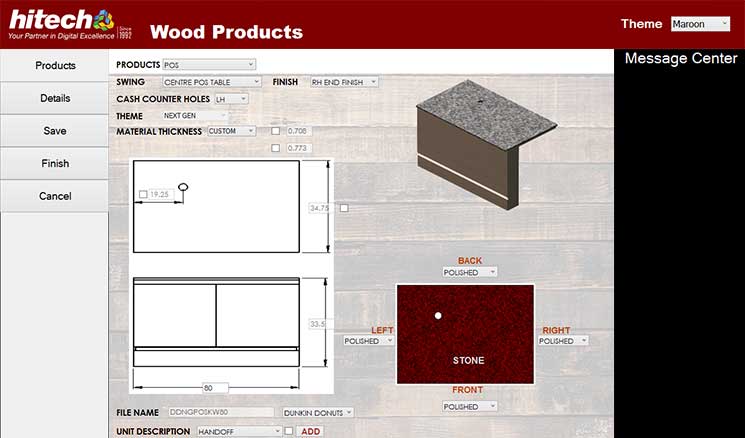
Task: Expand the PRODUCTS dropdown set to POS
Action: click(x=208, y=65)
